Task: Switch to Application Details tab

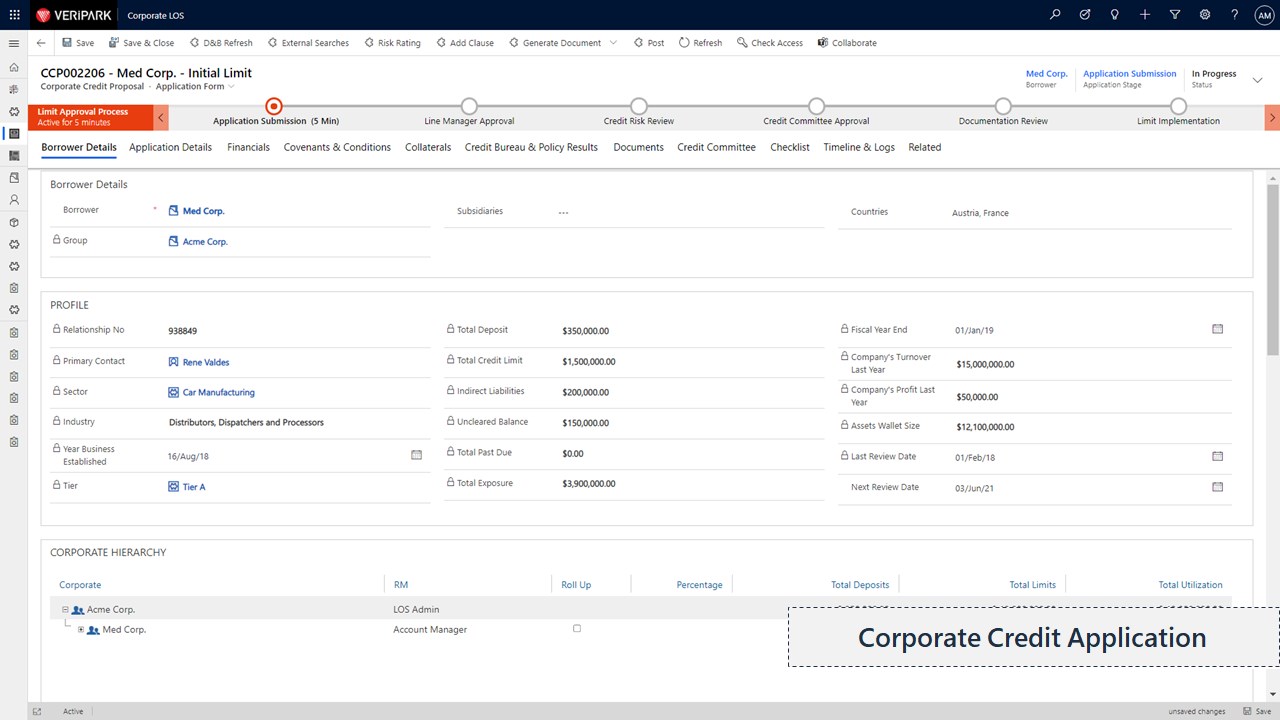Action: coord(171,147)
